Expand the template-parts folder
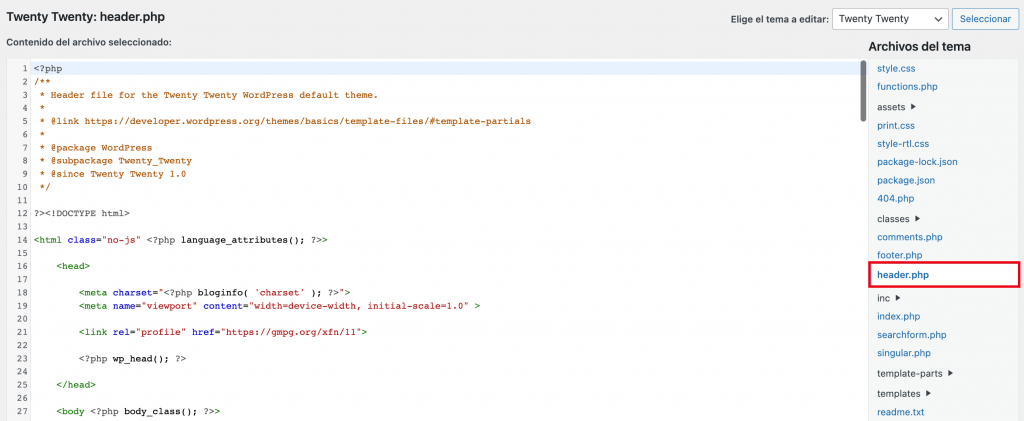Screen dimensions: 1024x421 pos(915,373)
